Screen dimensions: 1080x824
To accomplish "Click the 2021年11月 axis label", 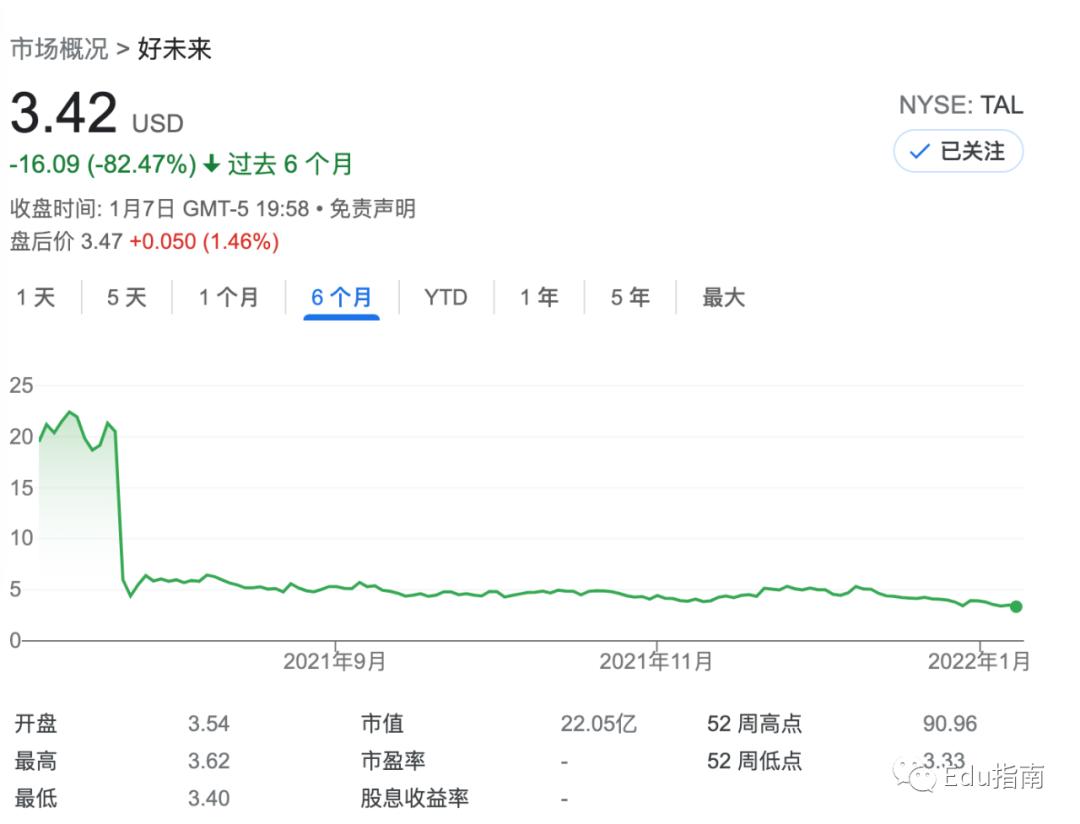I will coord(656,661).
